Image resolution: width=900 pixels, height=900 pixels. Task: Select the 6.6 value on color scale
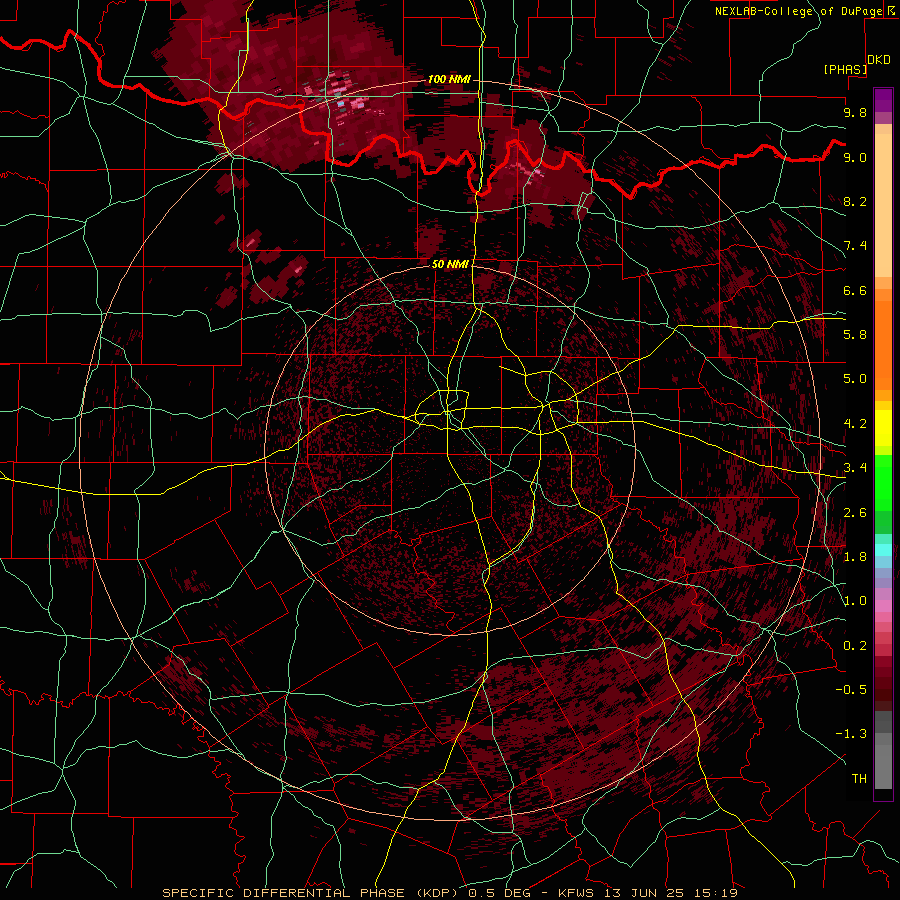click(855, 290)
